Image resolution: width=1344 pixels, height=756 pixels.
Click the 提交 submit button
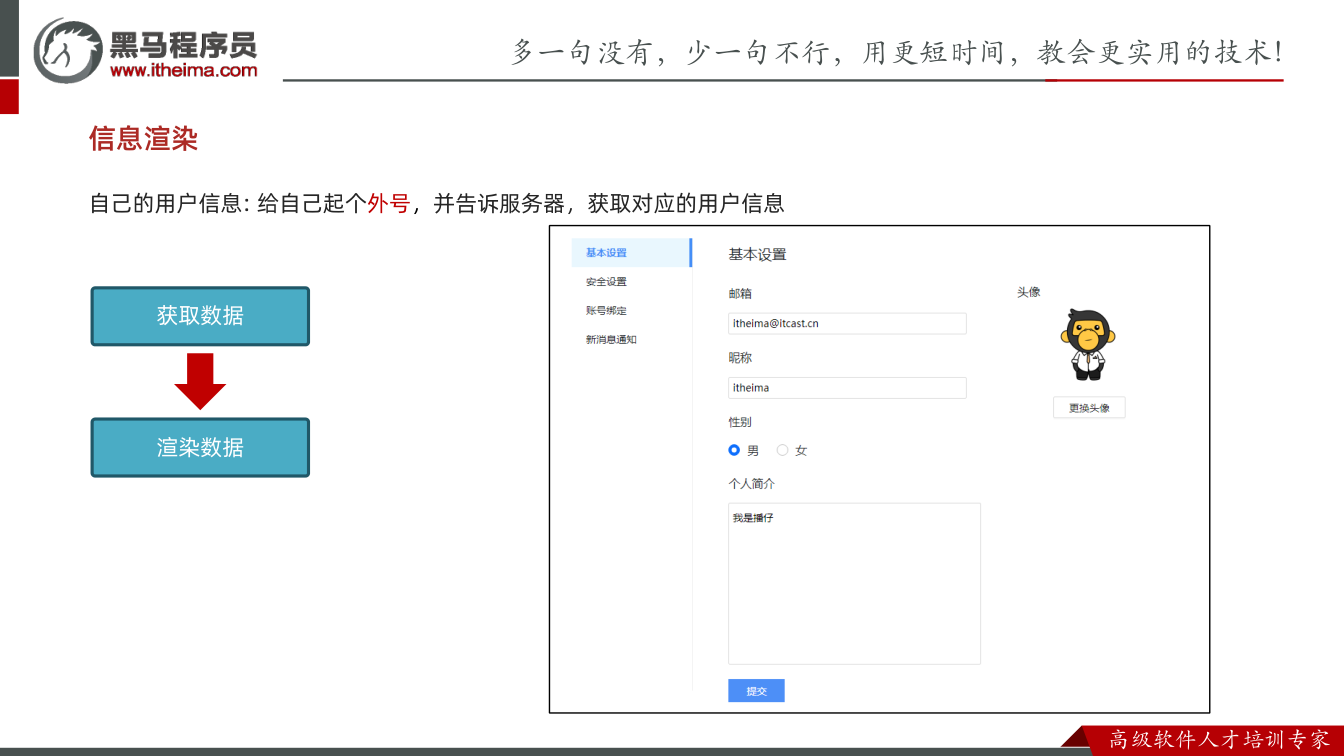coord(756,691)
